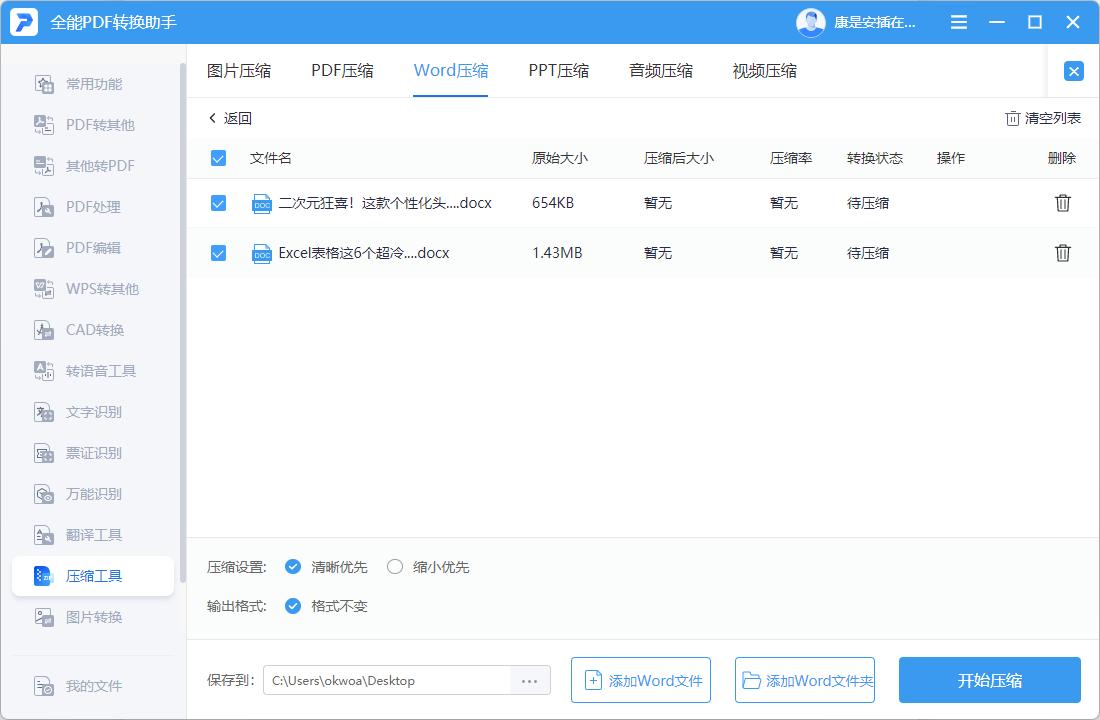
Task: Start compressing with 开始压缩
Action: [x=989, y=680]
